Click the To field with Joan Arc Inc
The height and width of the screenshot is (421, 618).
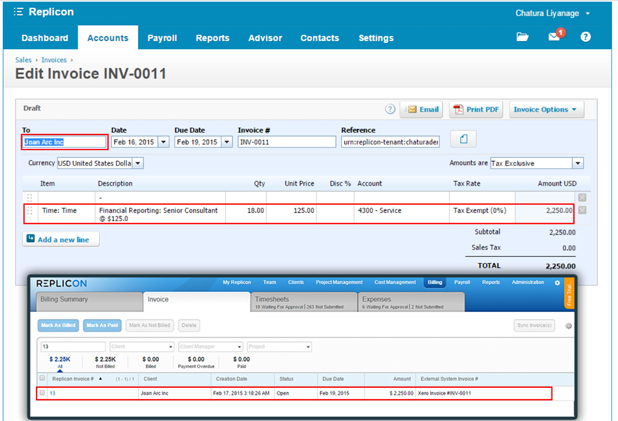[64, 142]
